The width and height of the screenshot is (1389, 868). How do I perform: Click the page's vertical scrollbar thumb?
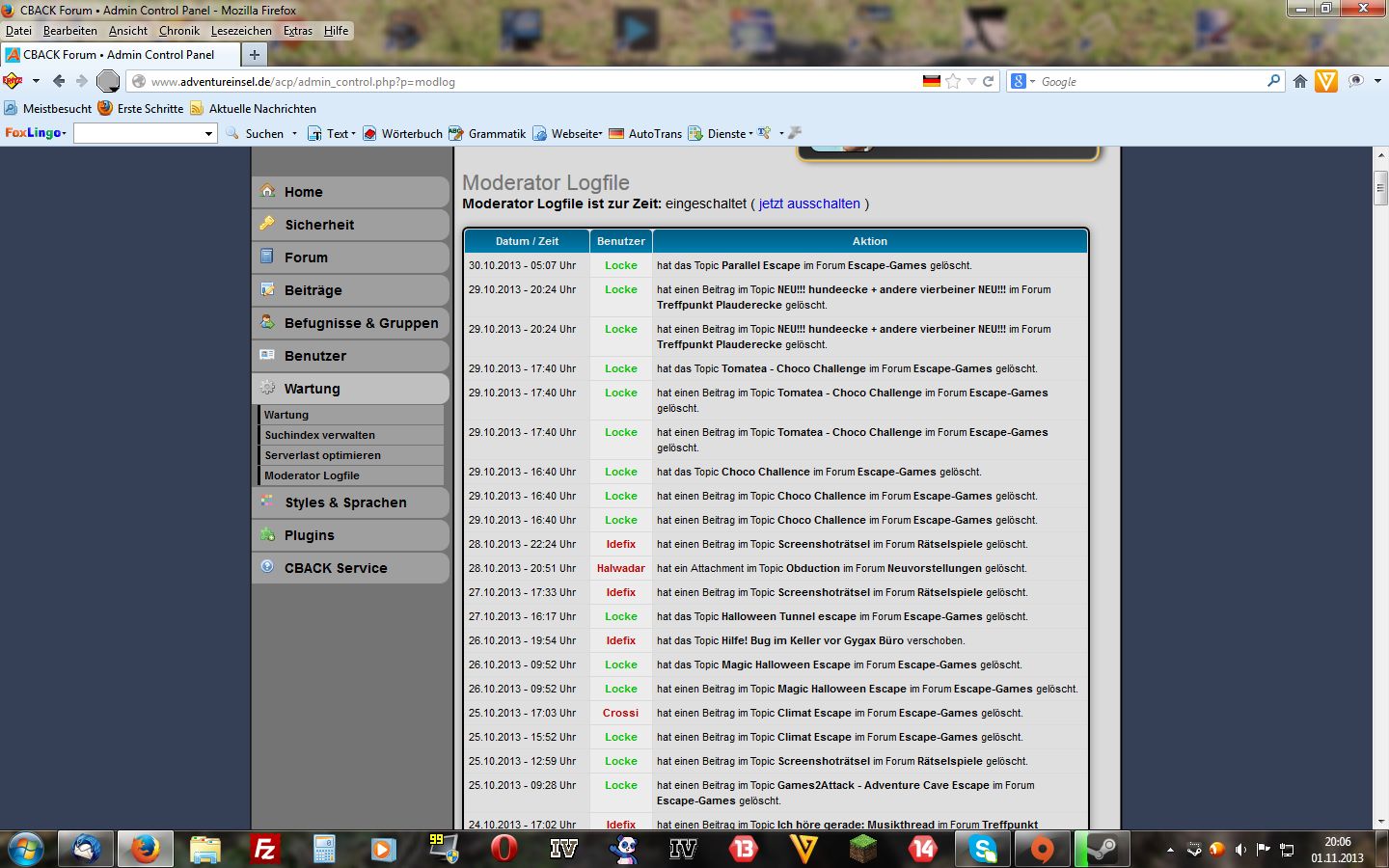pyautogui.click(x=1380, y=187)
